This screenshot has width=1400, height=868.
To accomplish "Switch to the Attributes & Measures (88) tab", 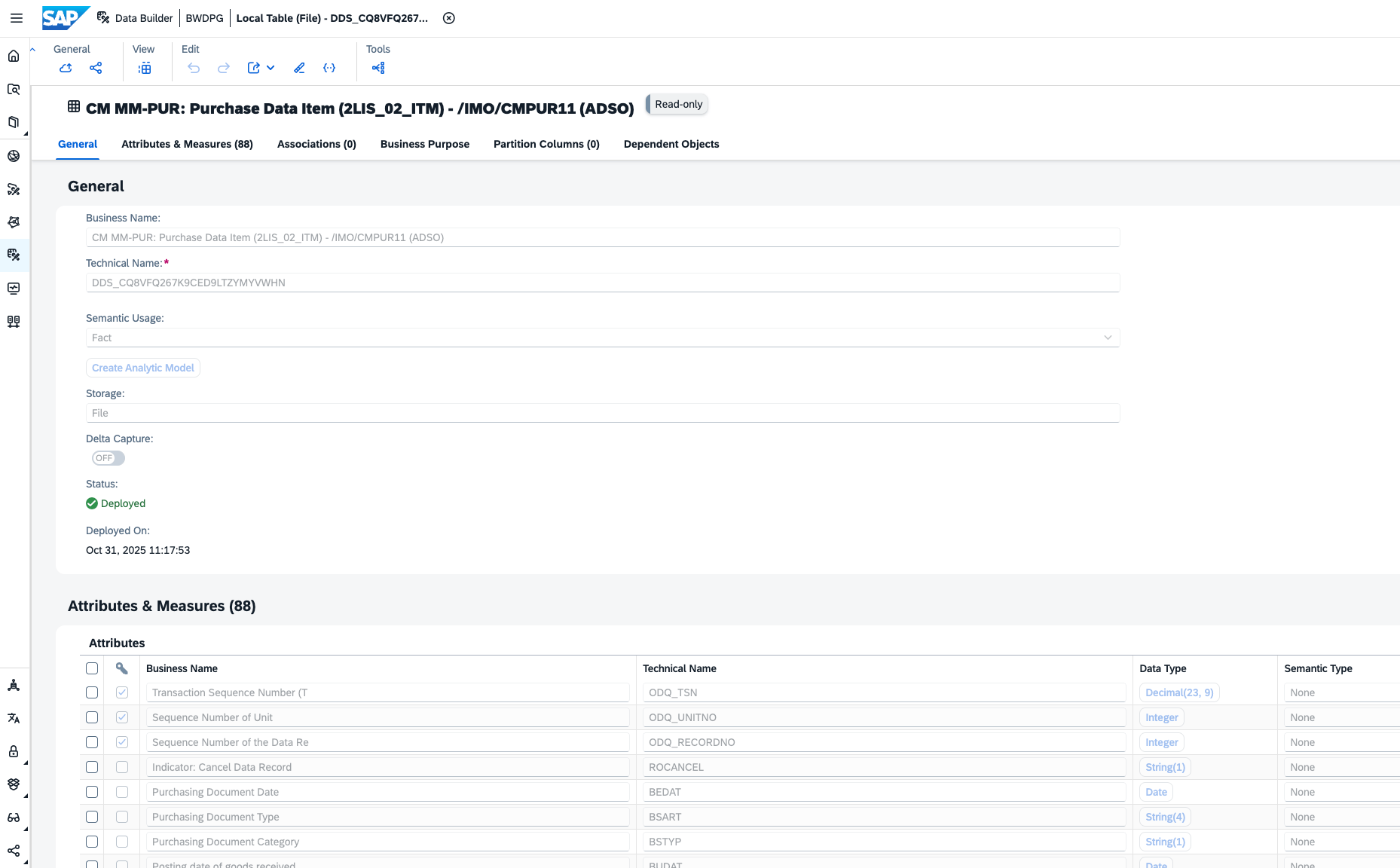I will (x=187, y=144).
